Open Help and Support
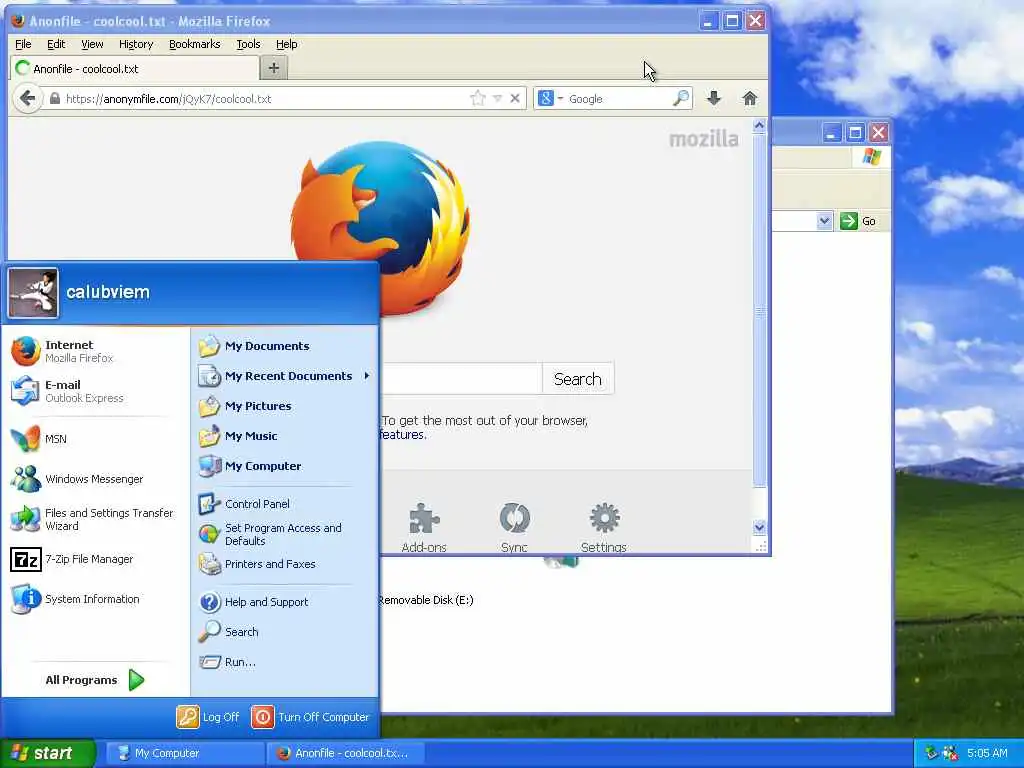The width and height of the screenshot is (1024, 768). click(x=285, y=601)
